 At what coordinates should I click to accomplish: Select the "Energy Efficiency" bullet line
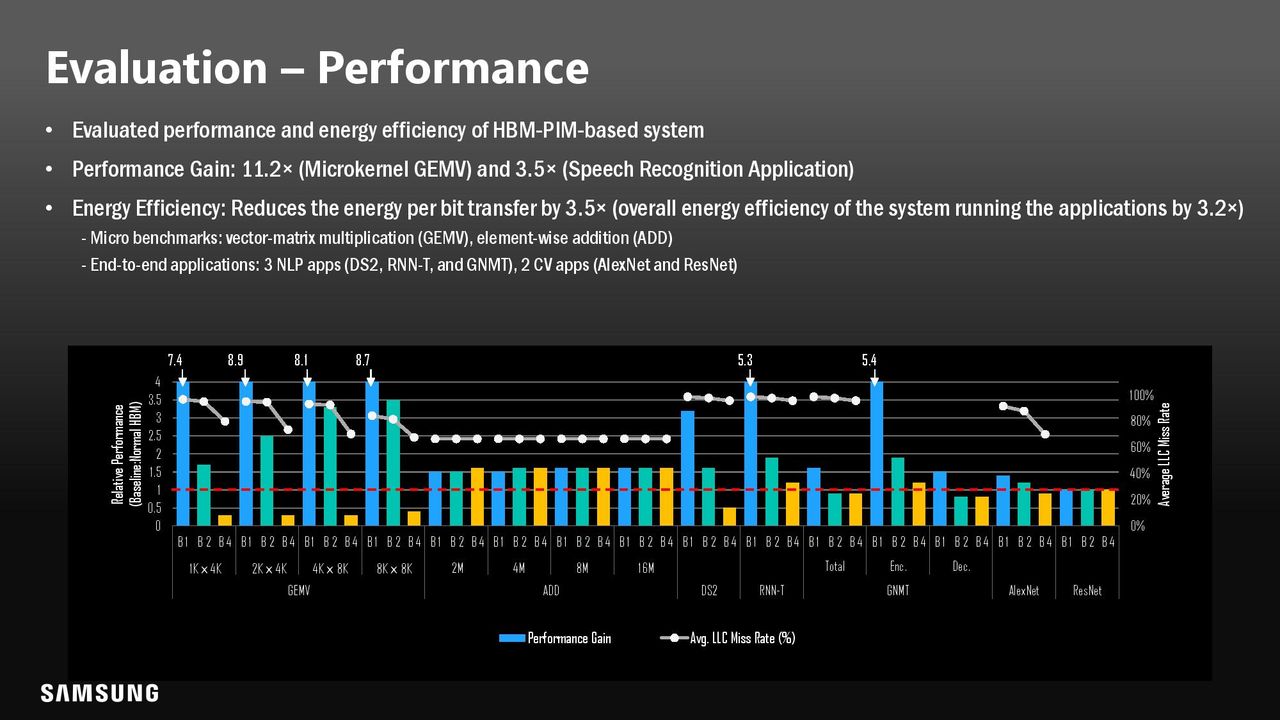click(x=657, y=208)
